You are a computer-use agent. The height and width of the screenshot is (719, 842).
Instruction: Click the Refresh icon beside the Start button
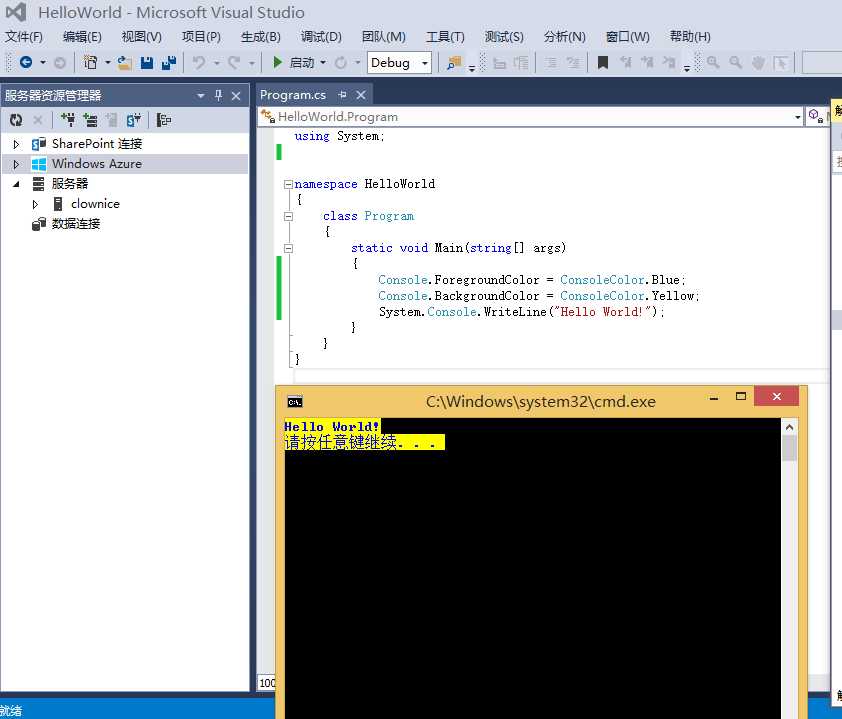point(340,63)
